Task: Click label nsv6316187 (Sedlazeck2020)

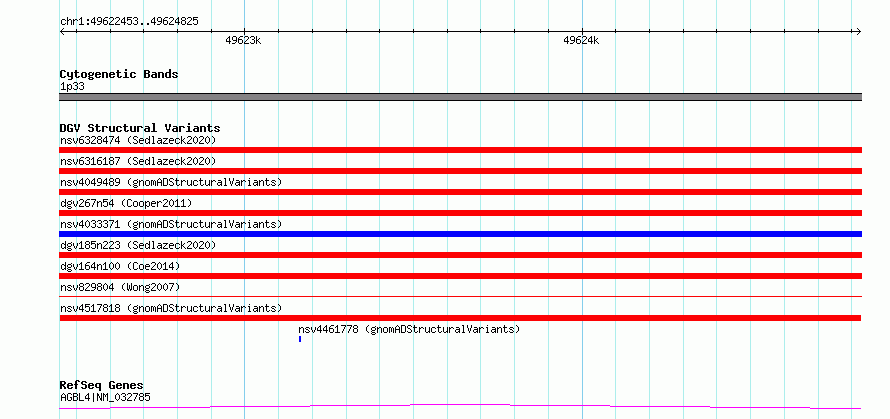Action: click(x=138, y=161)
